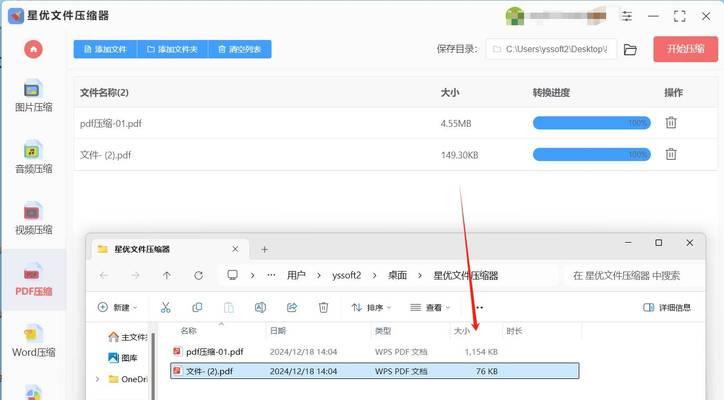724x400 pixels.
Task: Click the Delete trash icon in Explorer toolbar
Action: tap(324, 307)
